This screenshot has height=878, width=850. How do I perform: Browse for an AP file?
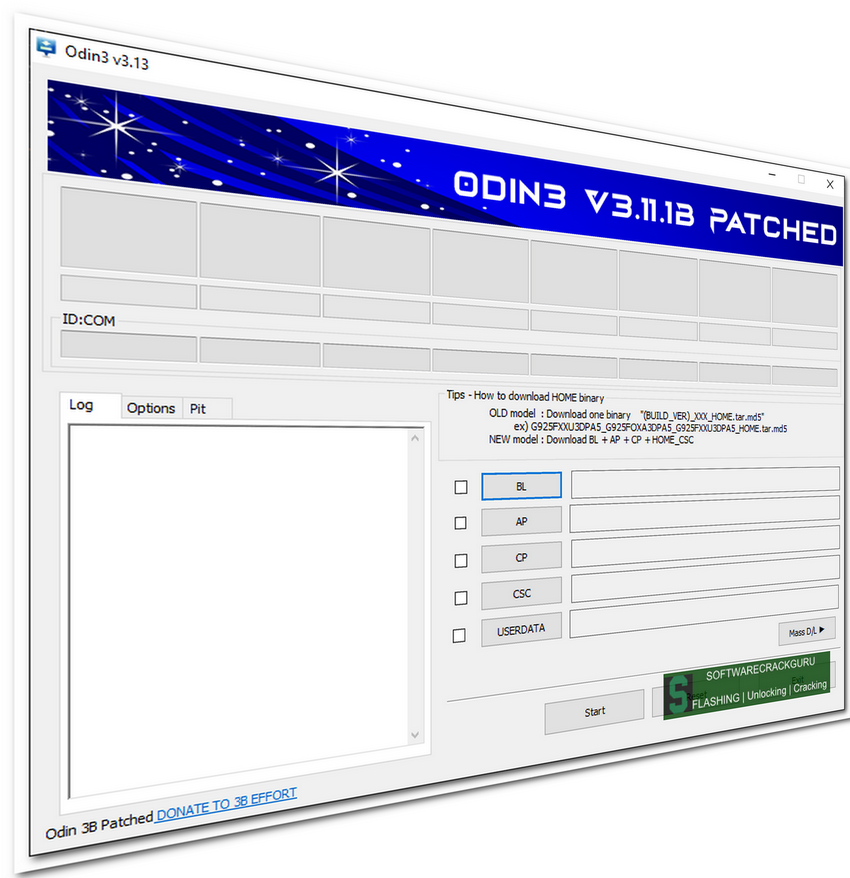[521, 521]
